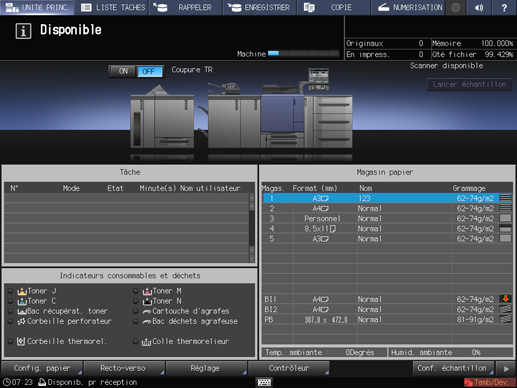Viewport: 517px width, 388px height.
Task: Switch Coupure TR to ON
Action: pos(123,71)
